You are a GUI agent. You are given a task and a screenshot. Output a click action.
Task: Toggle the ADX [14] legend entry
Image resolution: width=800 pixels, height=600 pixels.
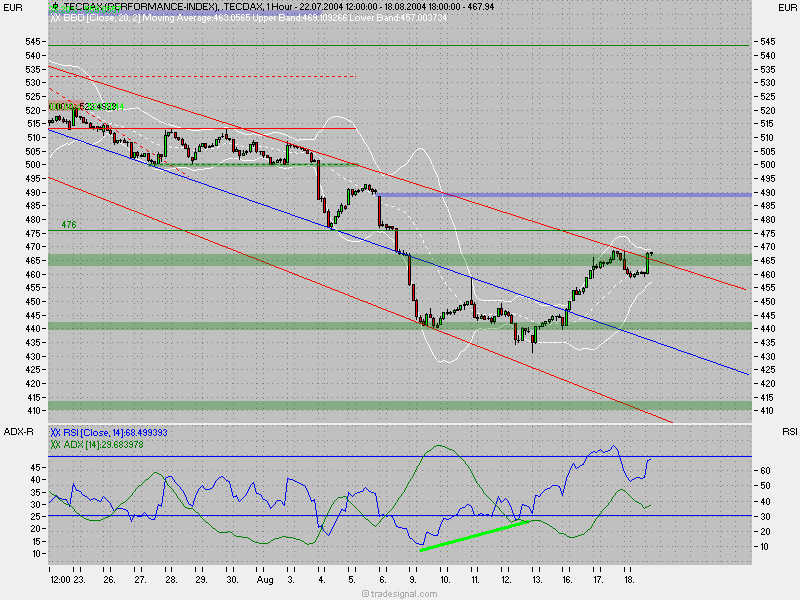pos(105,443)
